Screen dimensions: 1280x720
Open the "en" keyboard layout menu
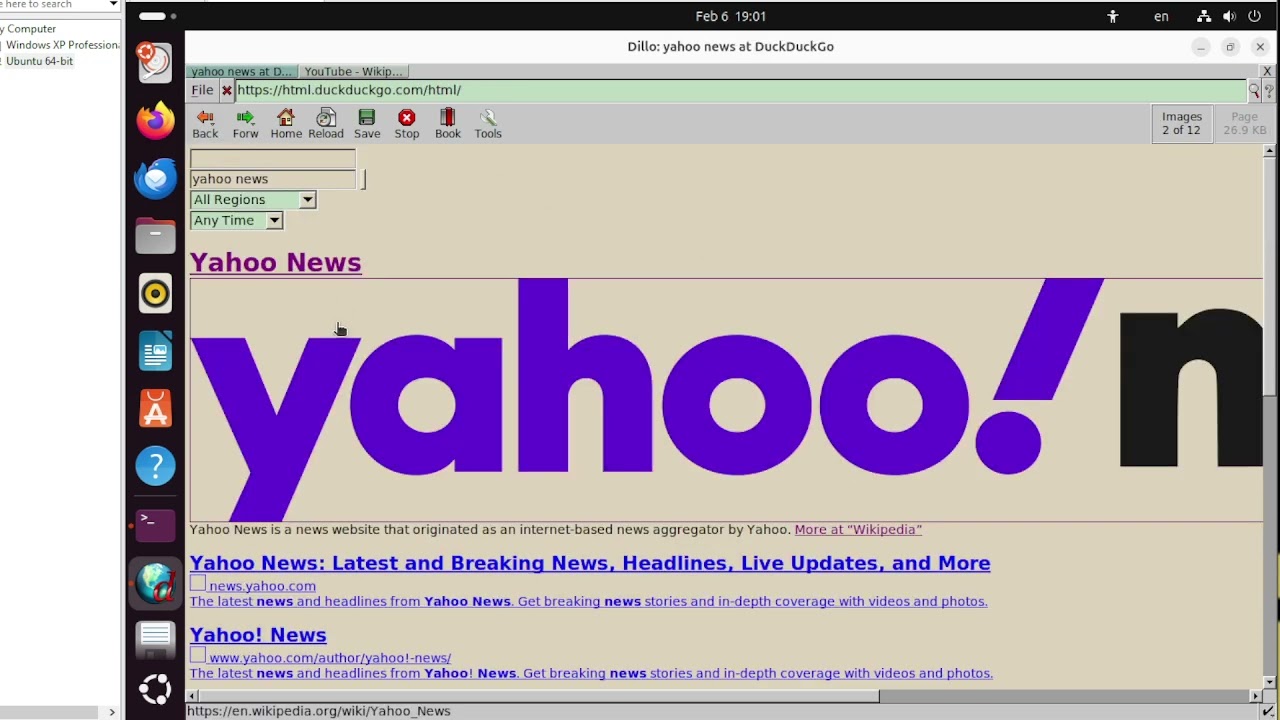click(x=1161, y=16)
